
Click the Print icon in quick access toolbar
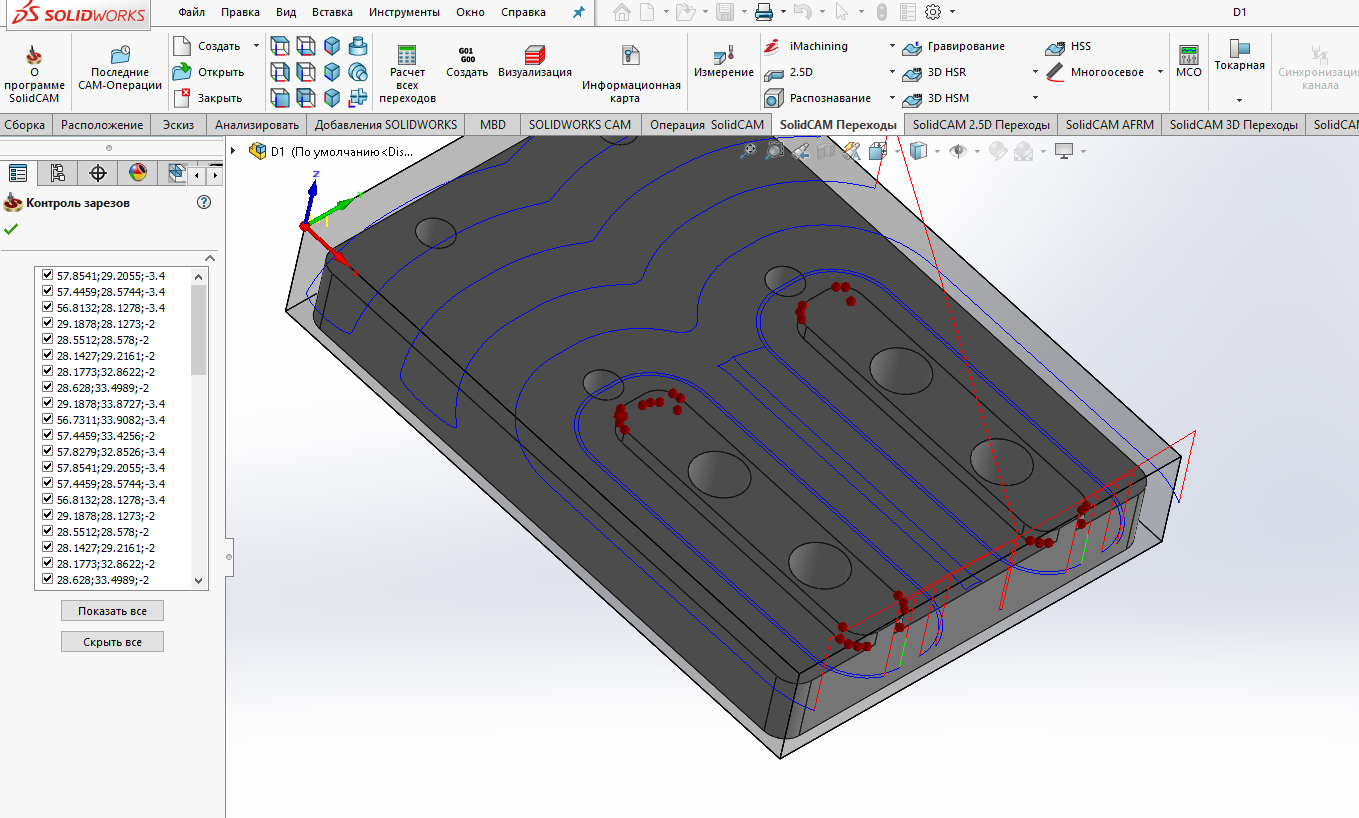pyautogui.click(x=764, y=12)
